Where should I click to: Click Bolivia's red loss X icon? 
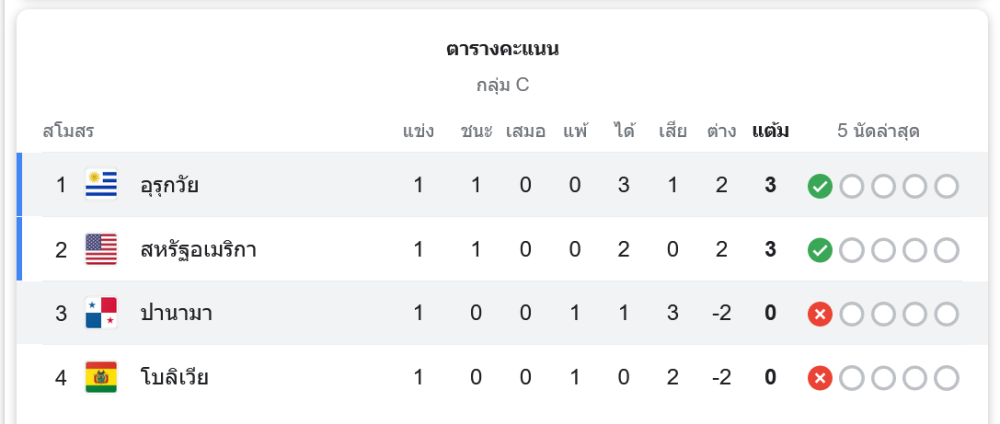[x=820, y=378]
